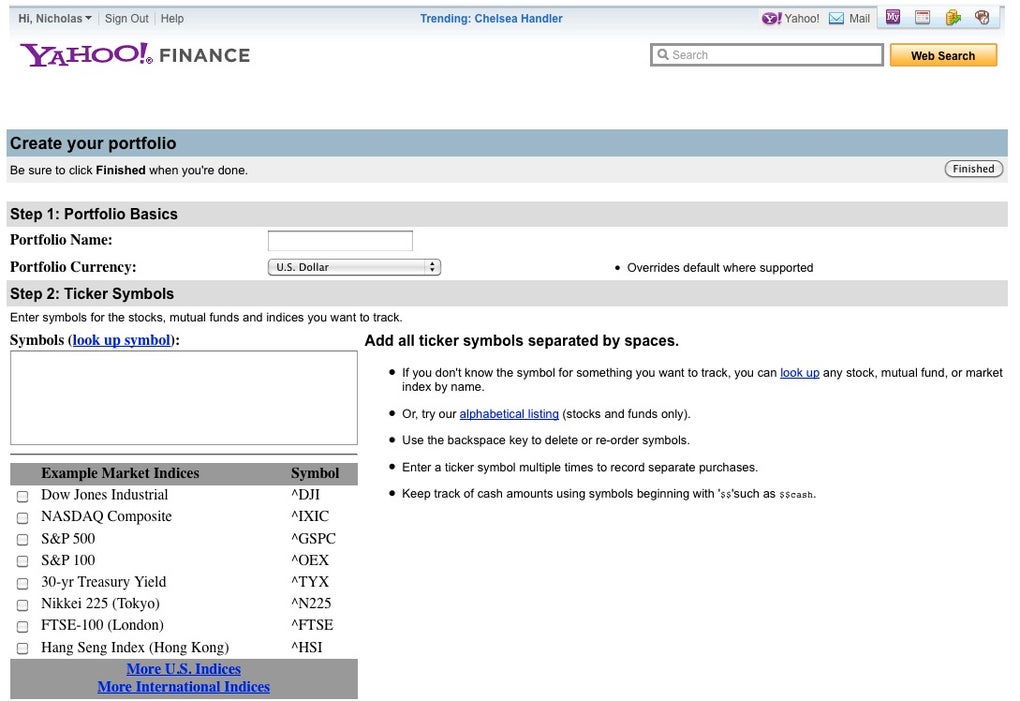
Task: Open trending topic Chelsea Handler
Action: 518,18
